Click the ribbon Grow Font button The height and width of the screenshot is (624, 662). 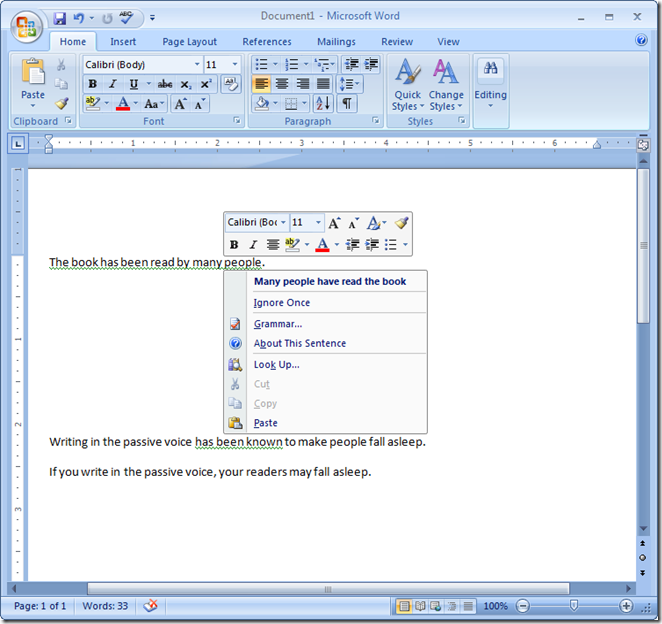click(x=180, y=103)
